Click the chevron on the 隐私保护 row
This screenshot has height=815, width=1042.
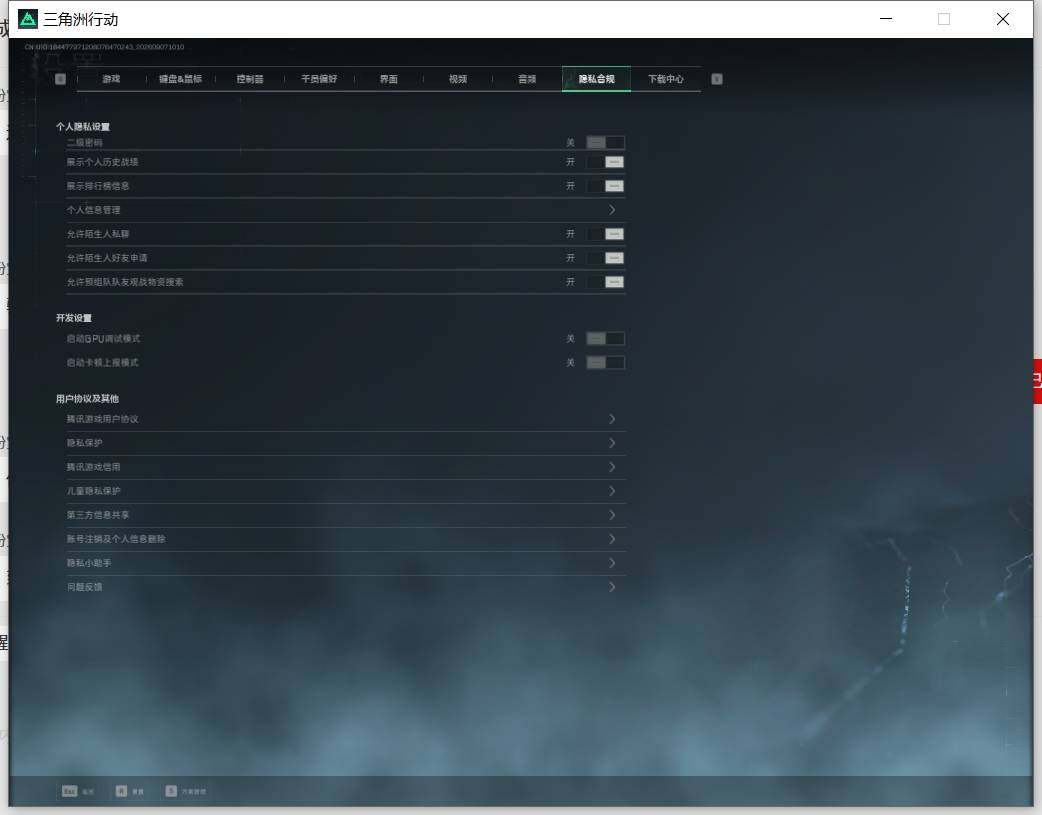pyautogui.click(x=612, y=443)
